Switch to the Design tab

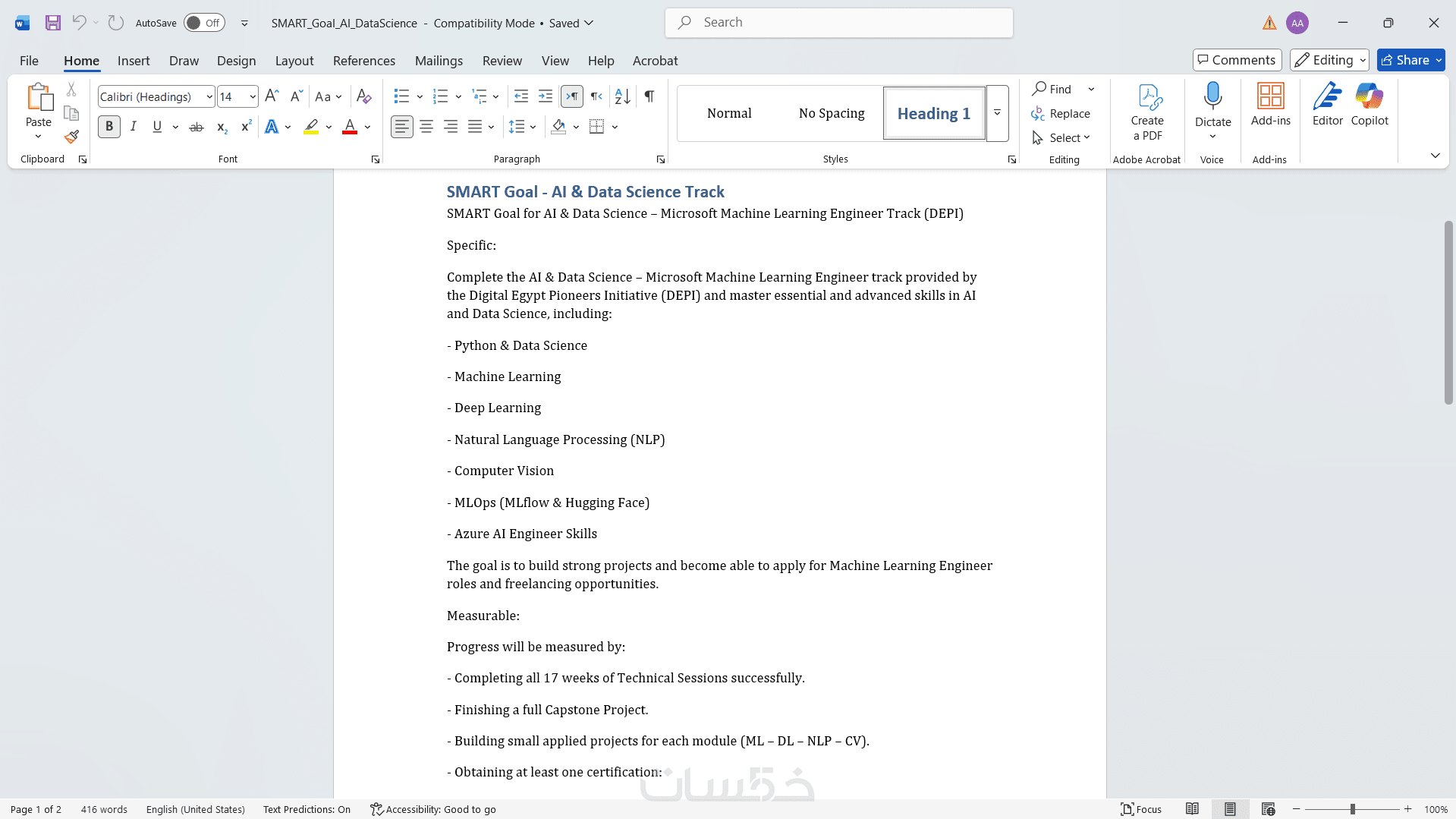click(x=236, y=61)
